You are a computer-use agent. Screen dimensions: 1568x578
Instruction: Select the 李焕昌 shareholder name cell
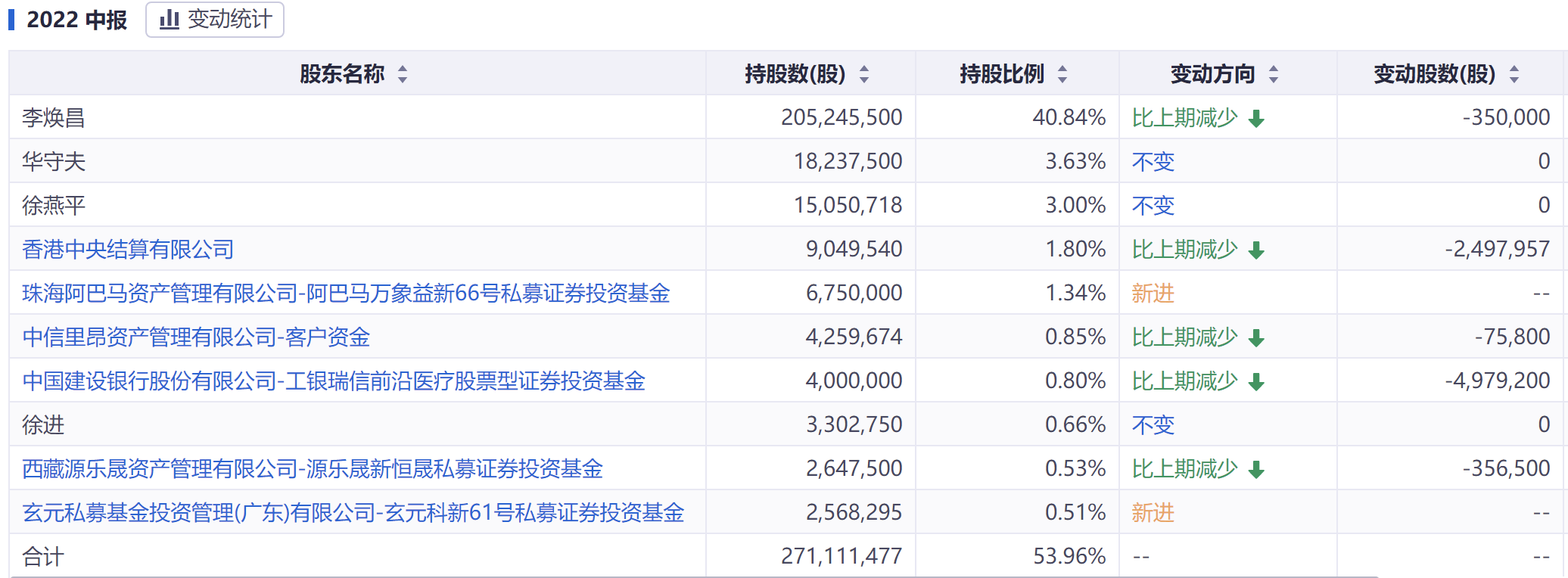[x=54, y=118]
